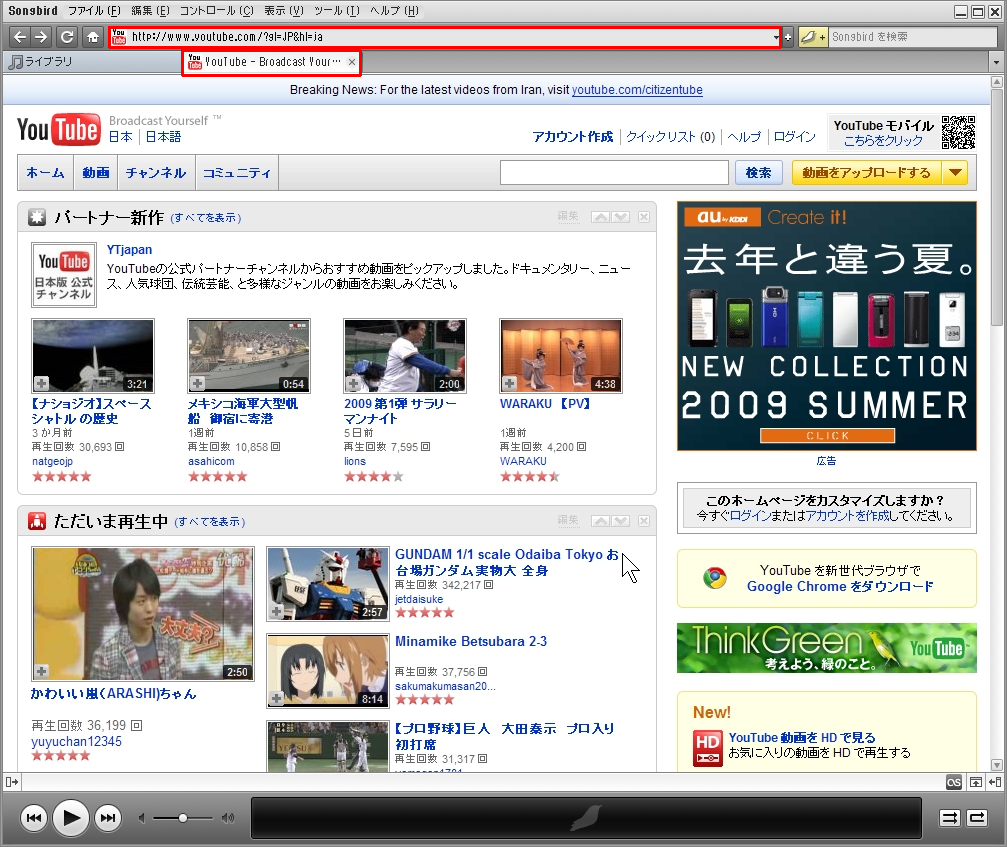Click the QR code for YouTube mobile
Viewport: 1007px width, 847px height.
click(958, 132)
